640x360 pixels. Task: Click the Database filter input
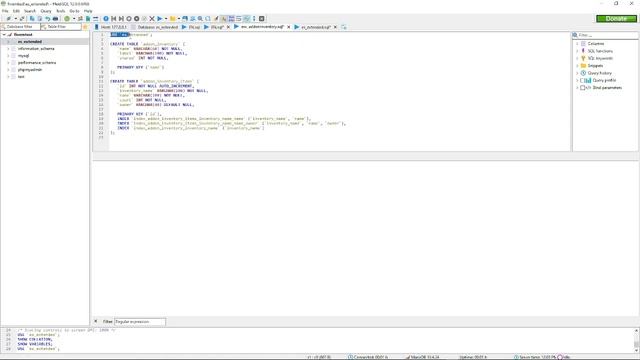click(20, 27)
